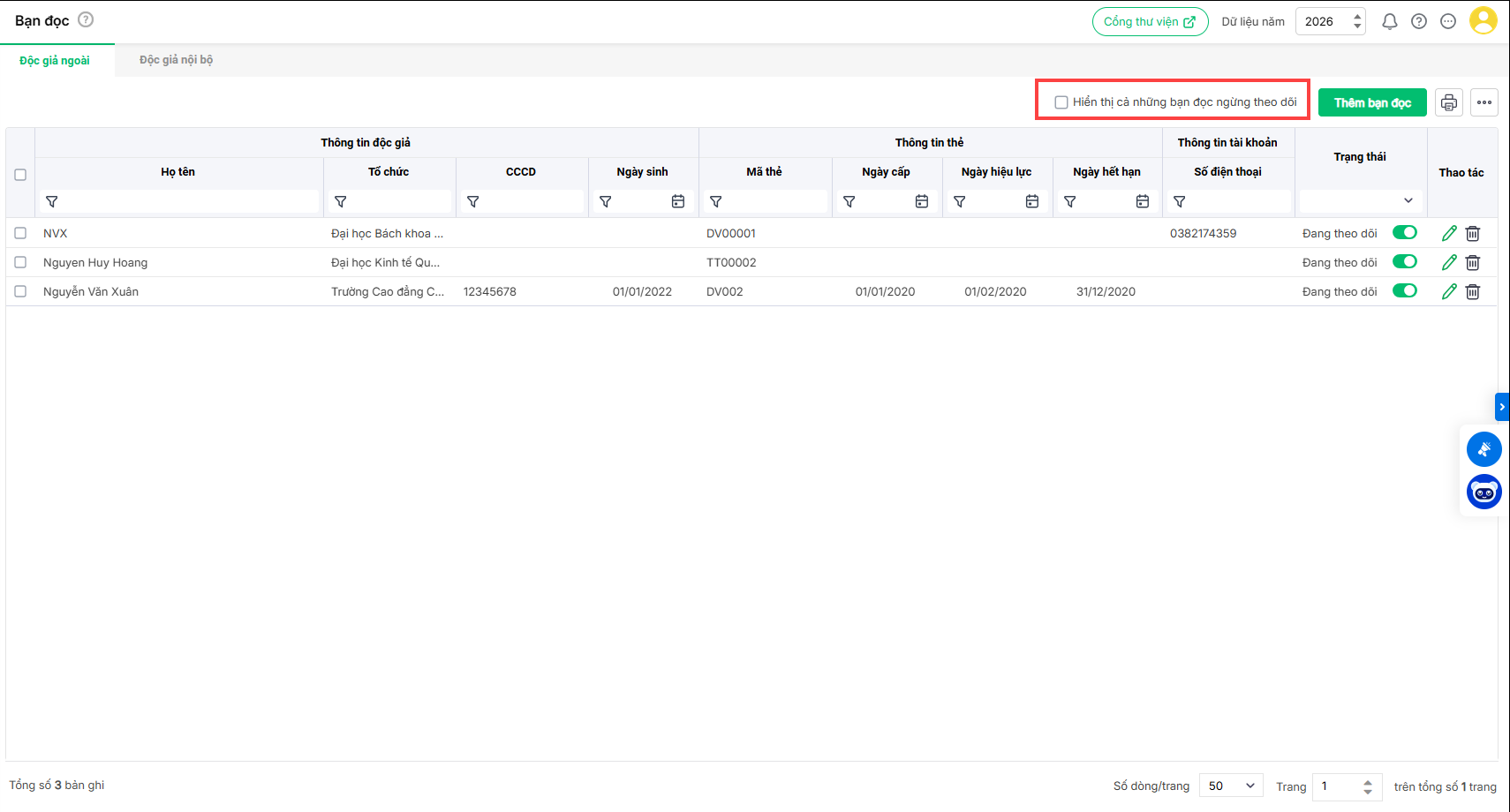Open the user avatar profile icon
The width and height of the screenshot is (1510, 812).
(1483, 21)
